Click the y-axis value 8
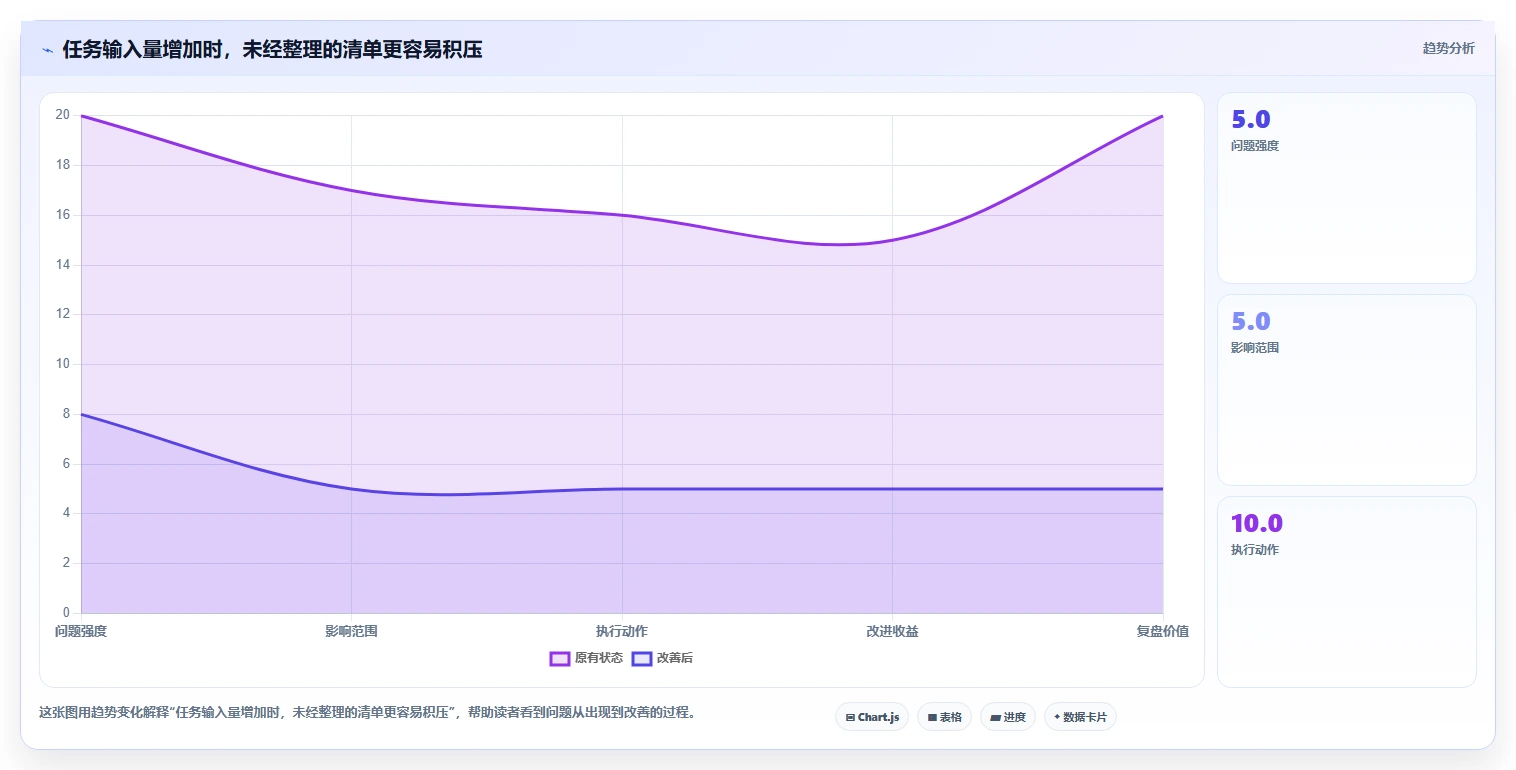This screenshot has width=1516, height=770. 66,414
